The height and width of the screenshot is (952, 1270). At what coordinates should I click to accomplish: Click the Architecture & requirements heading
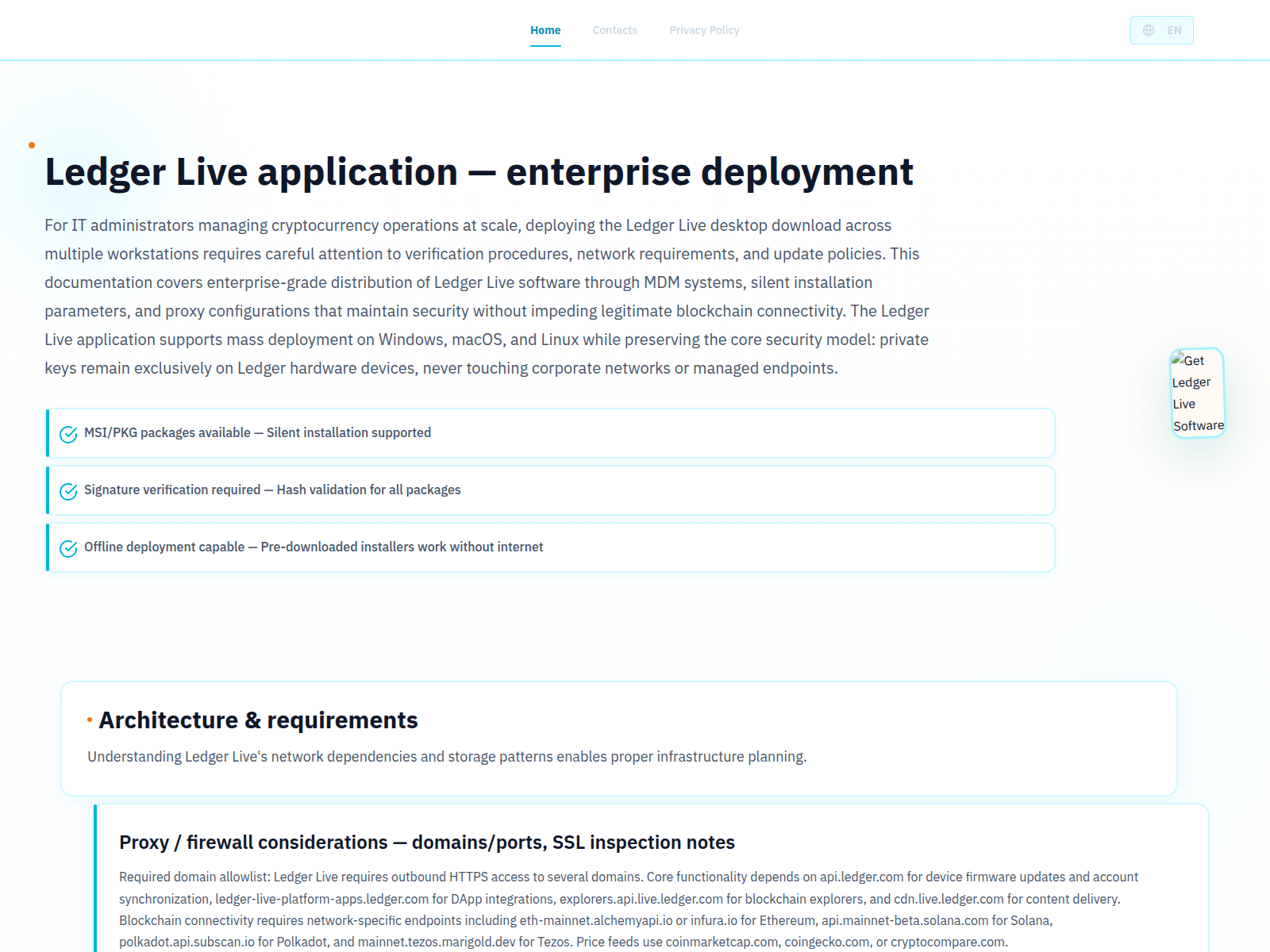point(258,720)
